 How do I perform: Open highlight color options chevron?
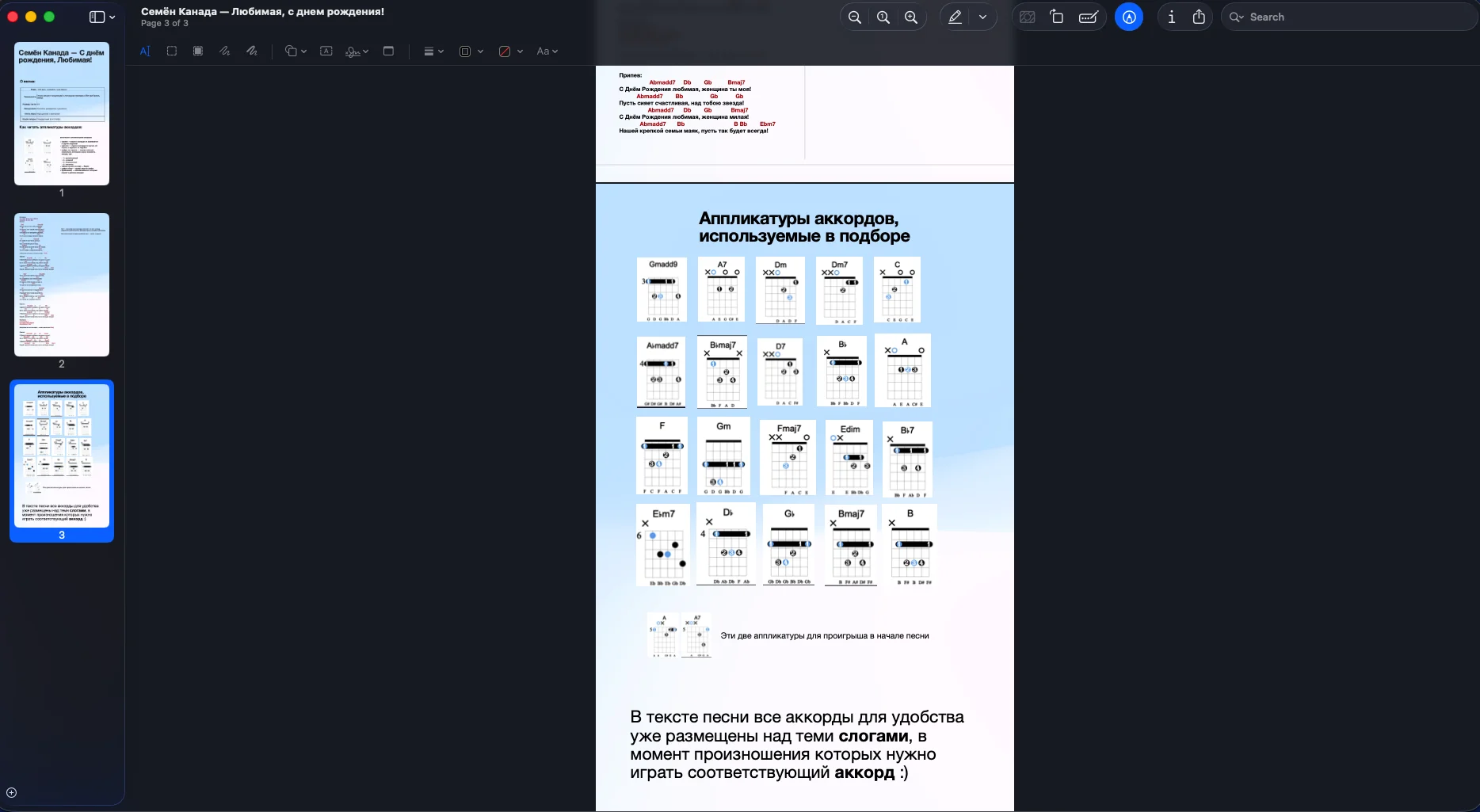pos(983,17)
